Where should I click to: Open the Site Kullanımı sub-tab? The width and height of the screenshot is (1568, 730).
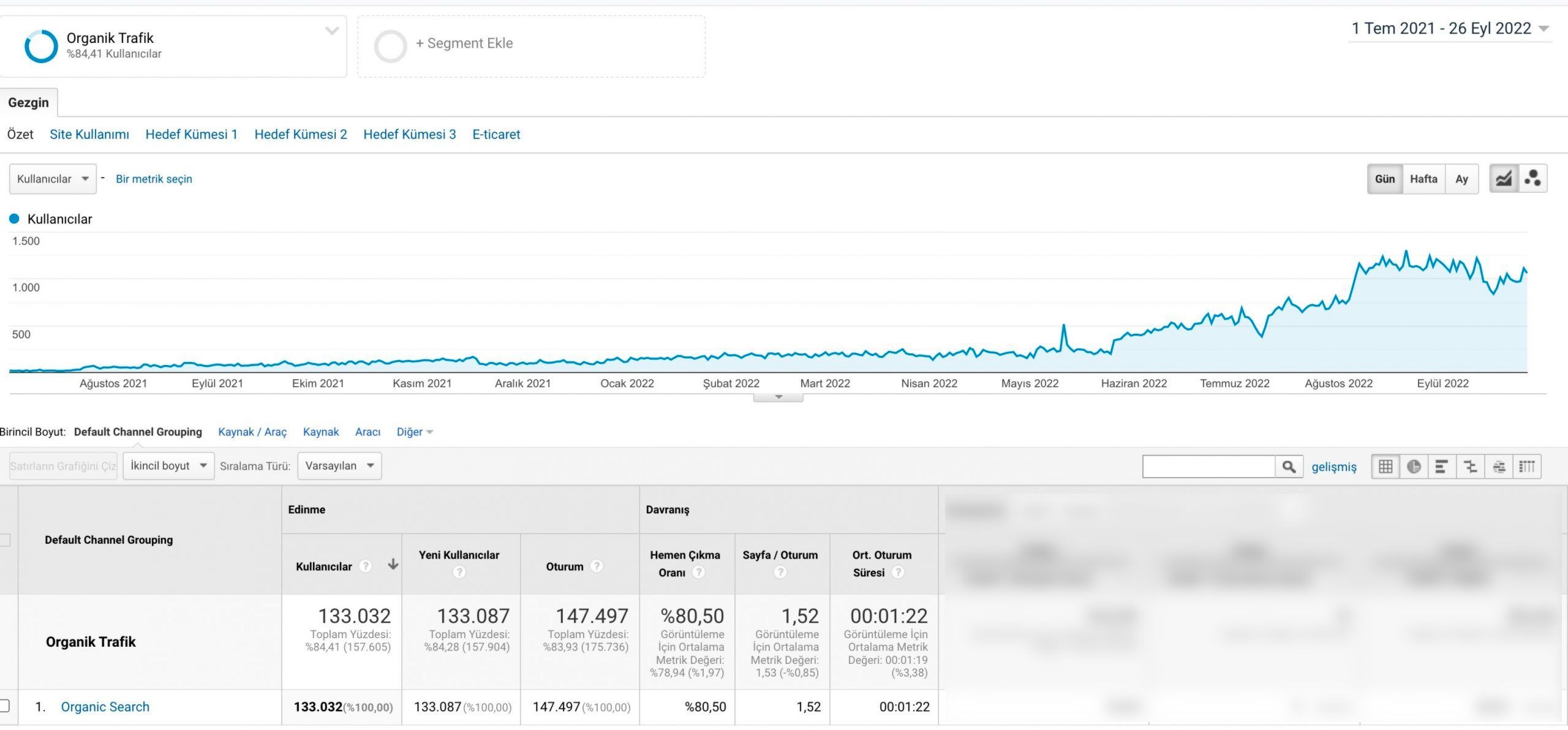[89, 134]
